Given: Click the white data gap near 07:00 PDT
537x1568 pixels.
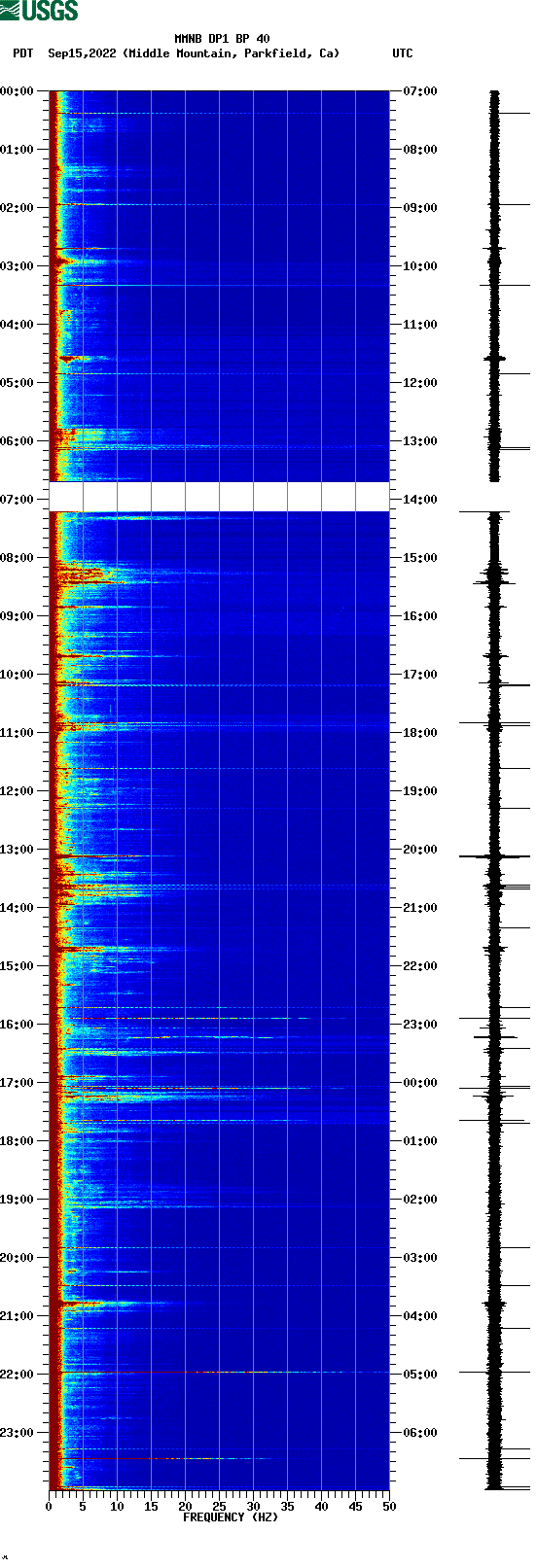Looking at the screenshot, I should [x=219, y=496].
